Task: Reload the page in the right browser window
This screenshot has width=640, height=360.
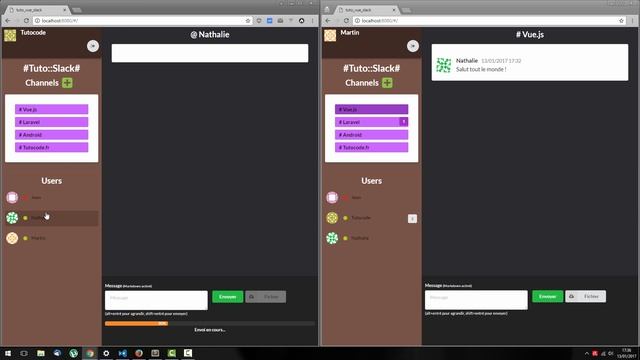Action: 346,20
